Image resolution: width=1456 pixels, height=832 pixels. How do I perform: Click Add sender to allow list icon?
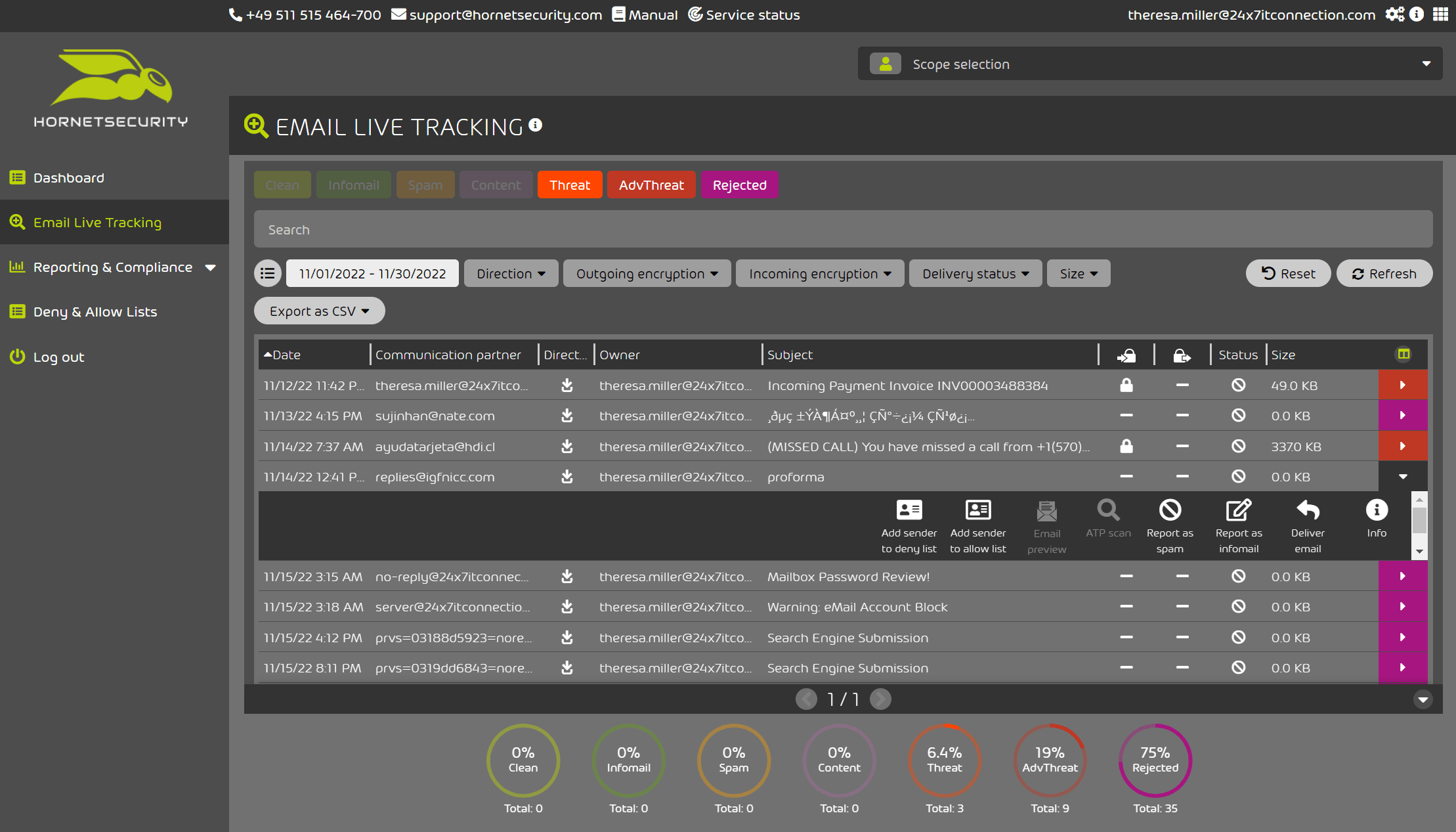[x=978, y=510]
